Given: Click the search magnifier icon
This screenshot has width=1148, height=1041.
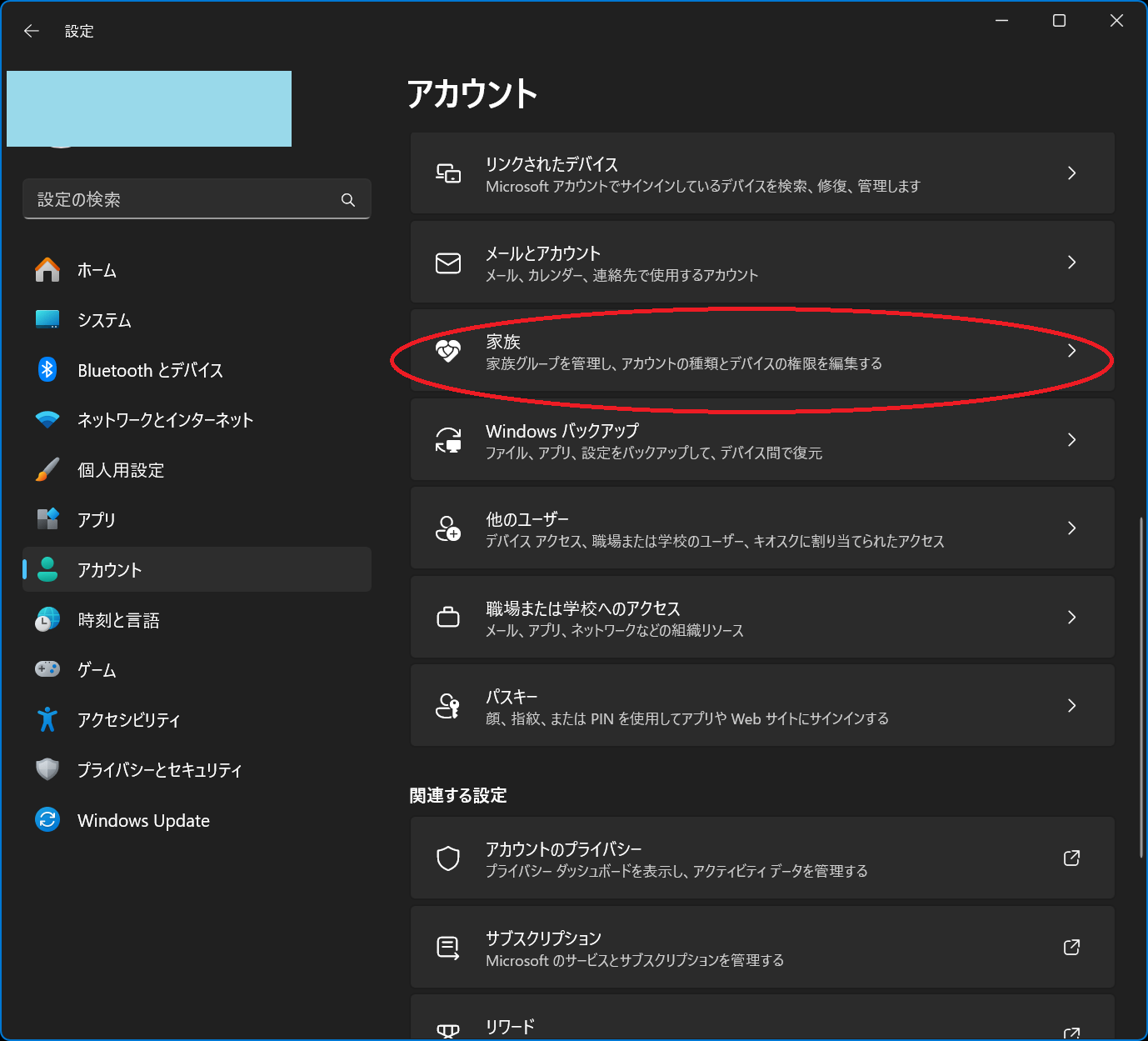Looking at the screenshot, I should click(348, 200).
